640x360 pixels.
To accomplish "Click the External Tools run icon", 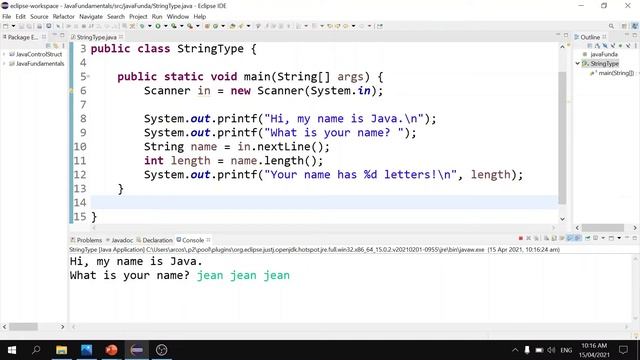I will (190, 26).
